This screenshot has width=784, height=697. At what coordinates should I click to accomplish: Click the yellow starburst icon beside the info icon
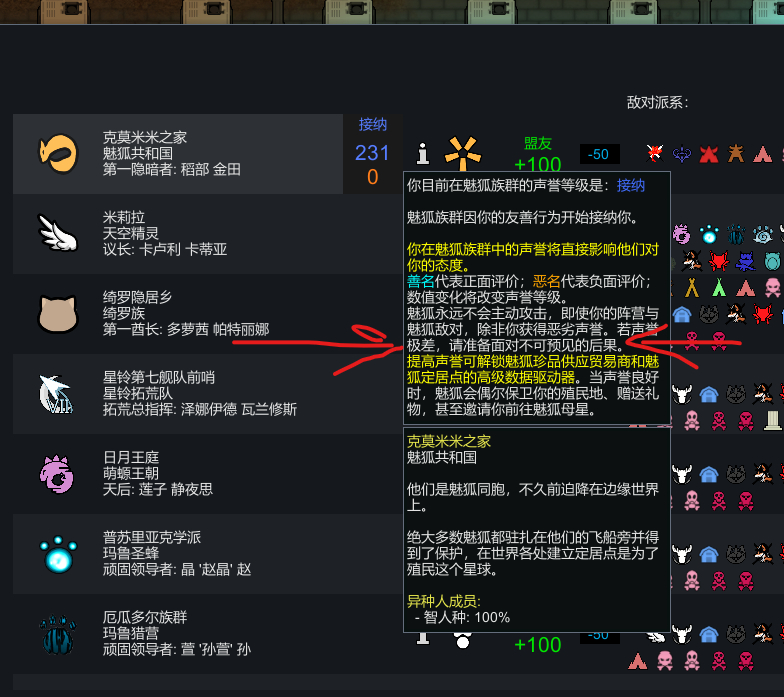point(462,153)
